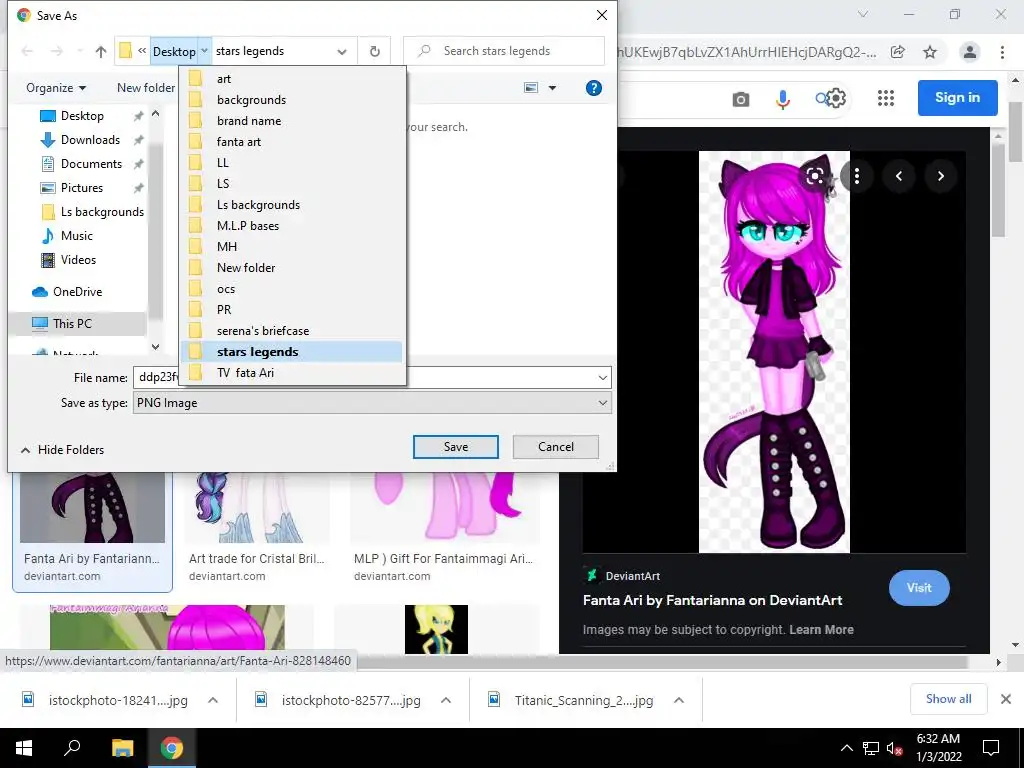Screen dimensions: 1024x768
Task: Share this page icon in Chrome address bar
Action: 898,52
